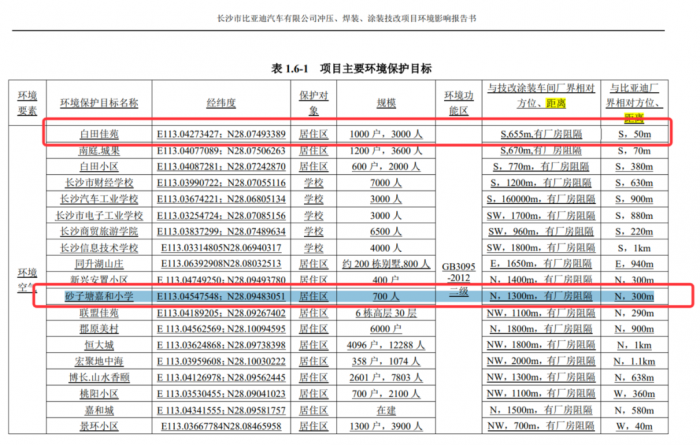700x445 pixels.
Task: Select the 保护对象 column header
Action: (x=313, y=103)
